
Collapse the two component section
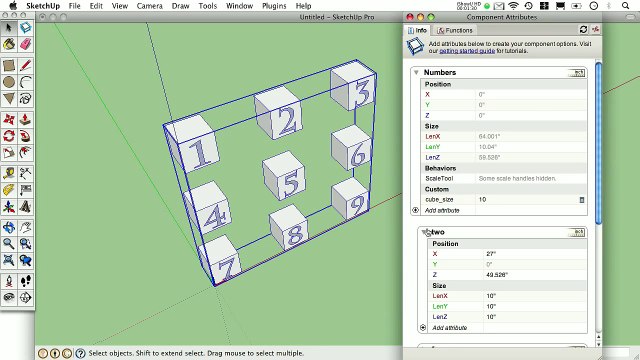click(424, 232)
